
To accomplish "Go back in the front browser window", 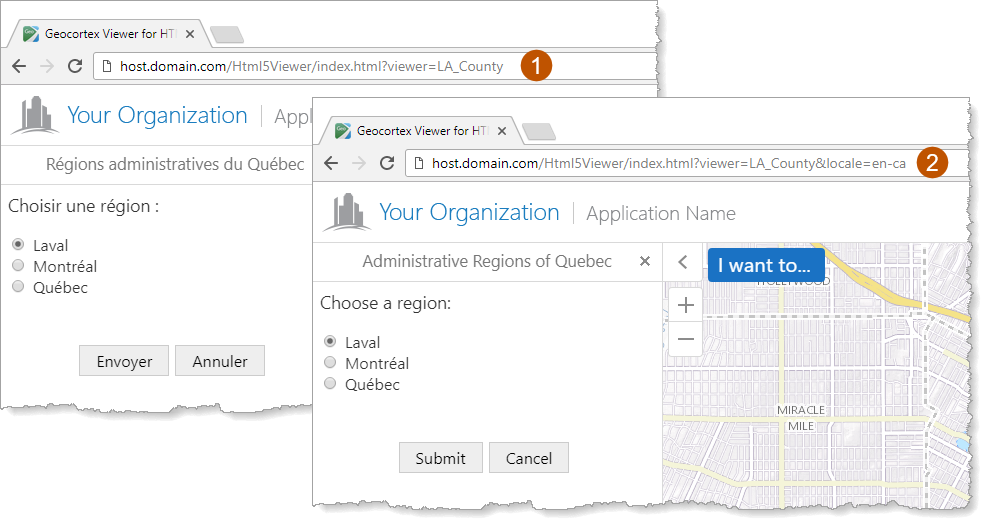I will tap(331, 163).
